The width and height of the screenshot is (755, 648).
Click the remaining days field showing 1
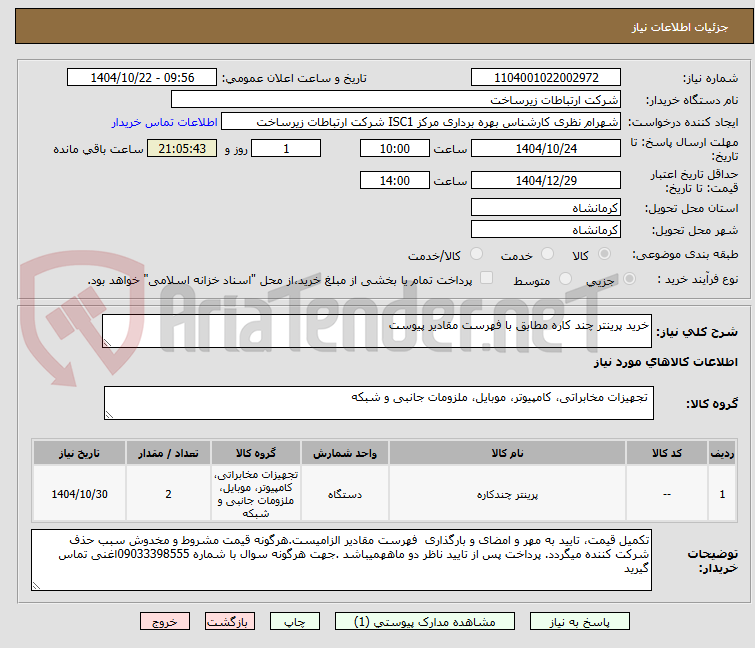click(x=286, y=148)
